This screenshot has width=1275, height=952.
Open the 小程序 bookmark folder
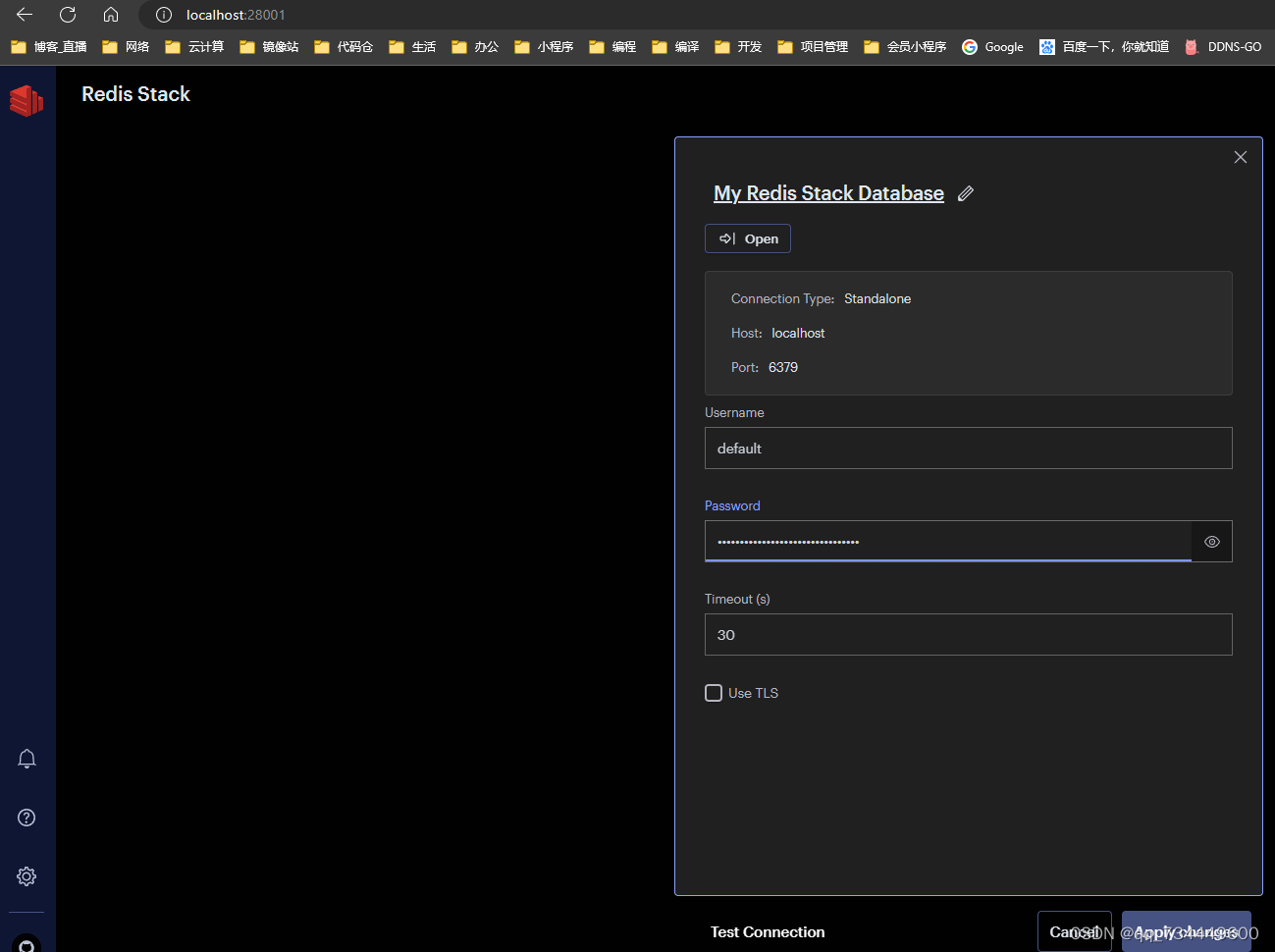[545, 47]
